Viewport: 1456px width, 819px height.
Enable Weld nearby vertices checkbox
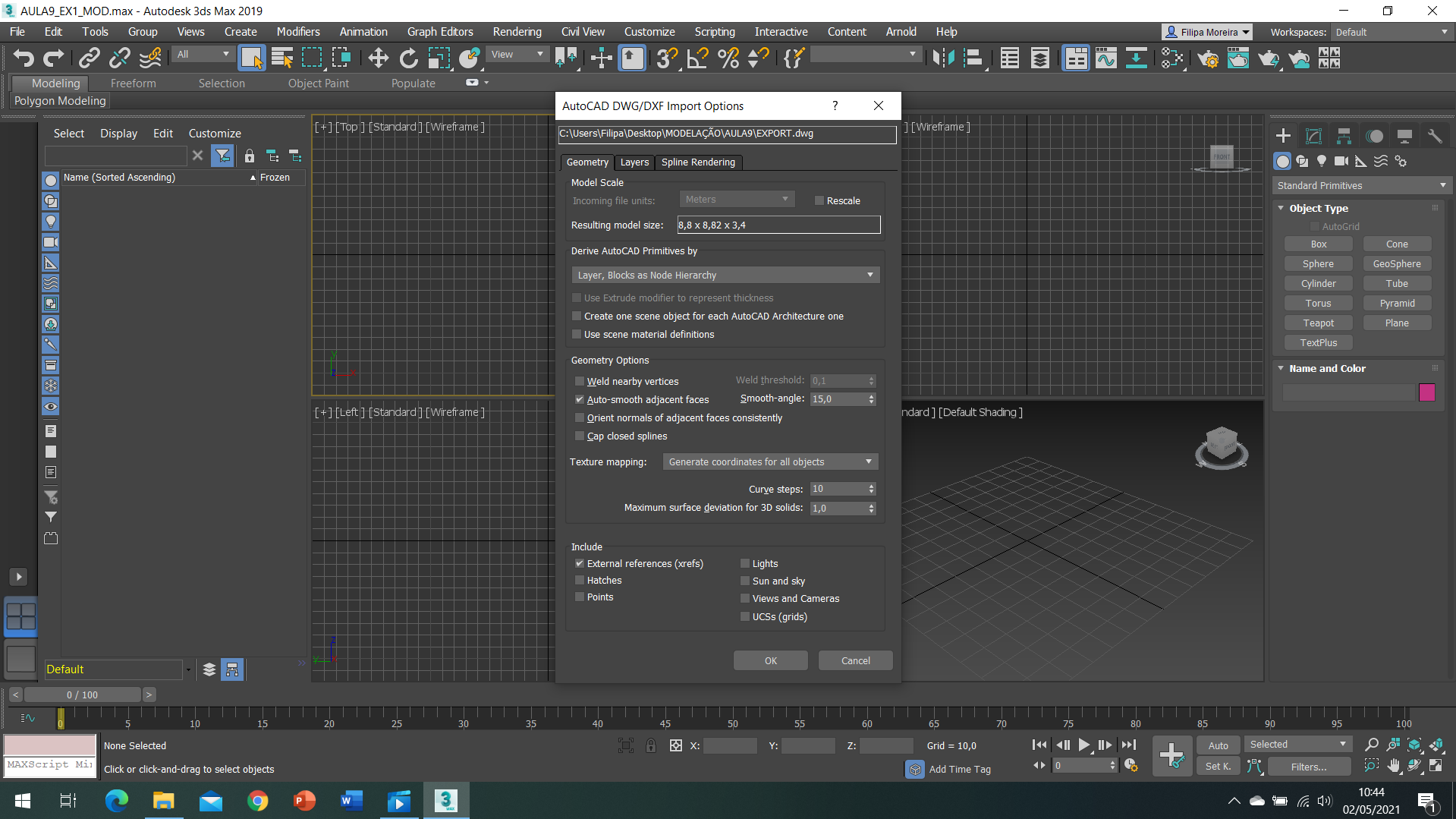tap(580, 381)
